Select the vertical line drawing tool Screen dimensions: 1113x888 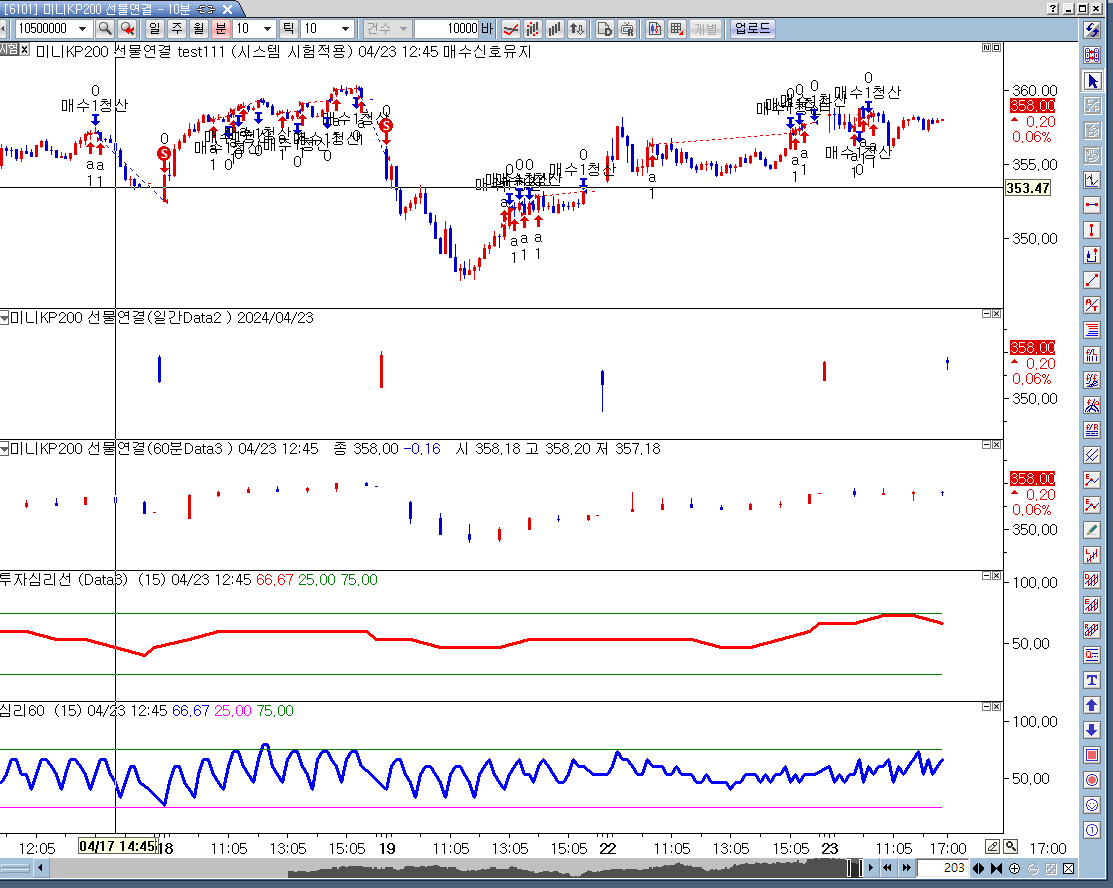coord(1092,230)
